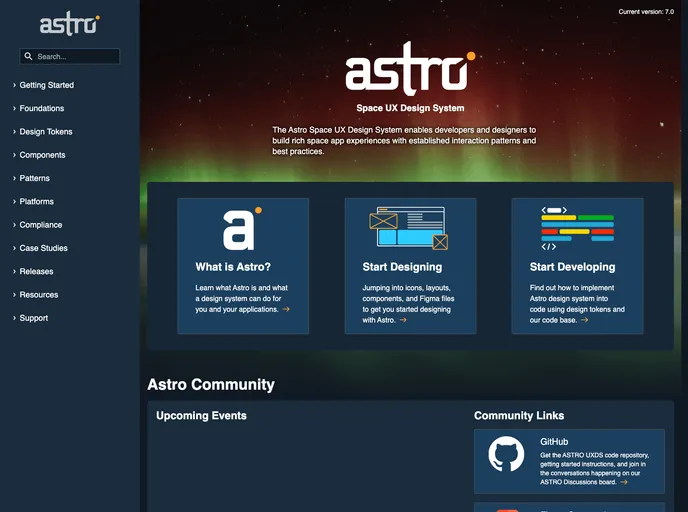Open the Foundations nav item
The height and width of the screenshot is (512, 688).
tap(42, 108)
